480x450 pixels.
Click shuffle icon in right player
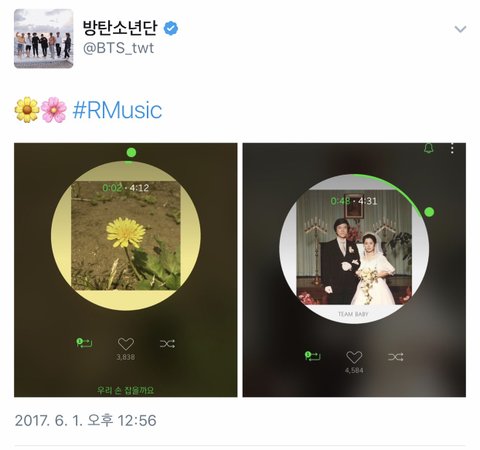tap(395, 357)
